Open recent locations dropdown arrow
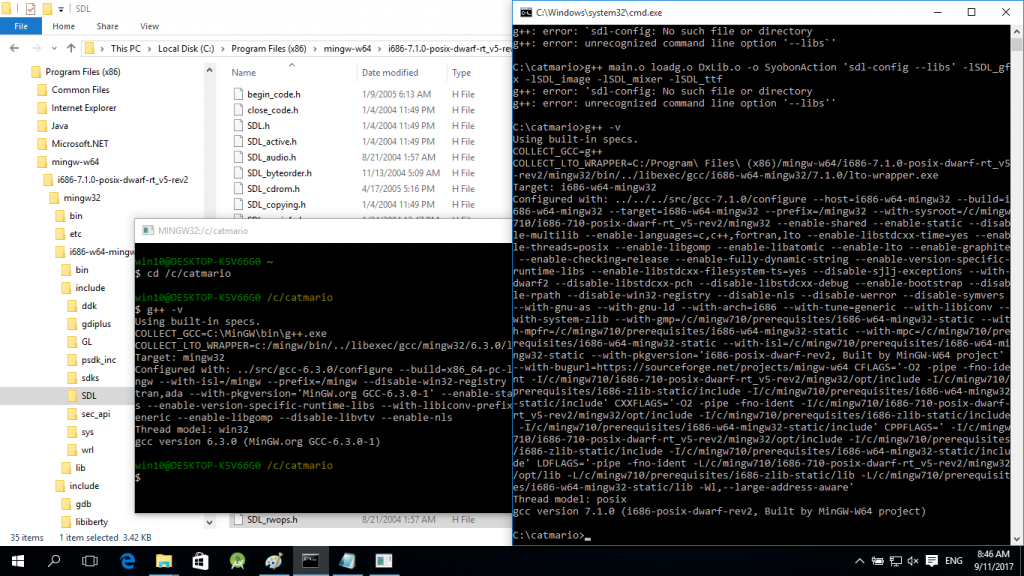Image resolution: width=1024 pixels, height=576 pixels. (x=54, y=48)
